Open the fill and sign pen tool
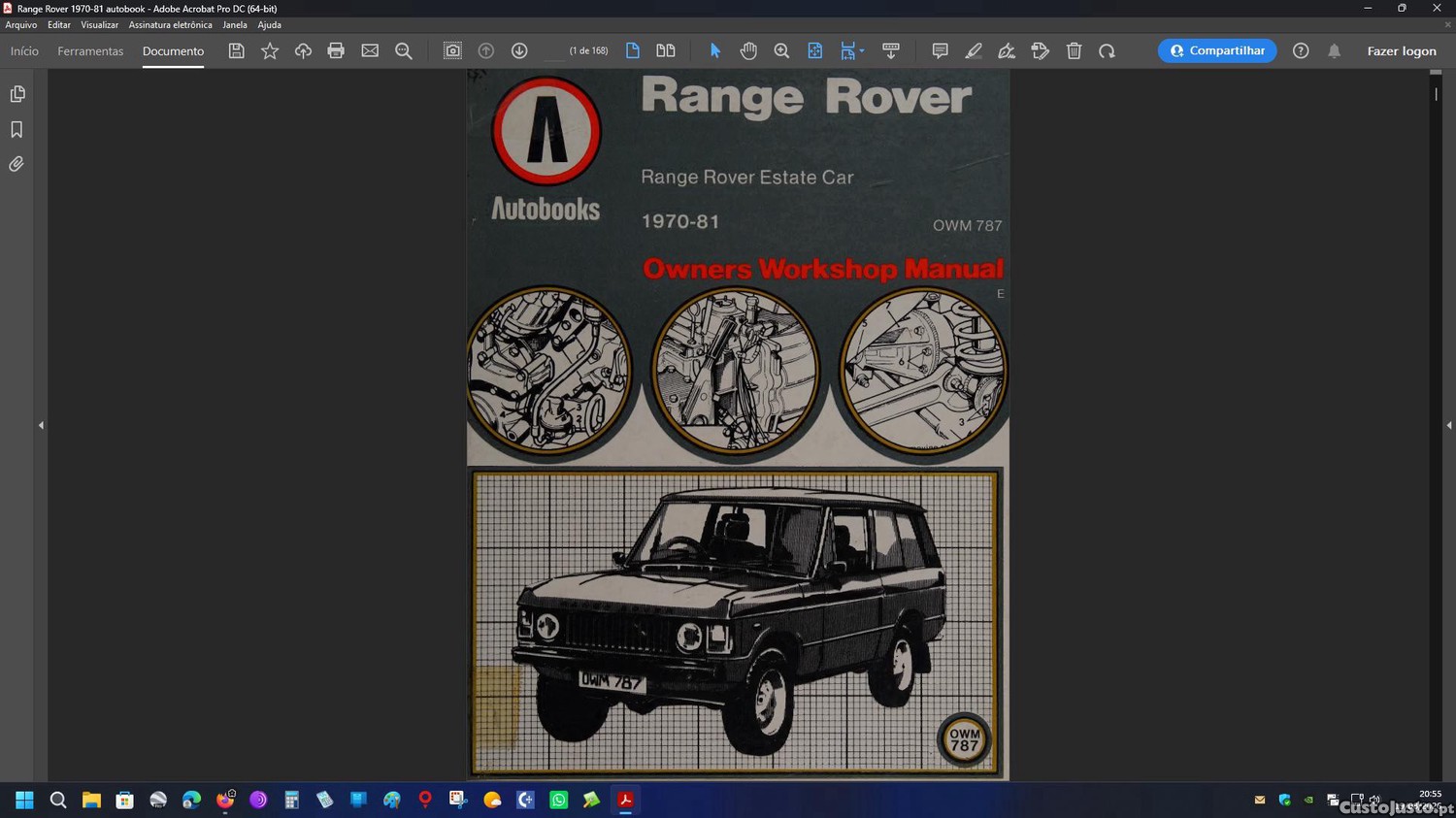1456x818 pixels. tap(1007, 50)
